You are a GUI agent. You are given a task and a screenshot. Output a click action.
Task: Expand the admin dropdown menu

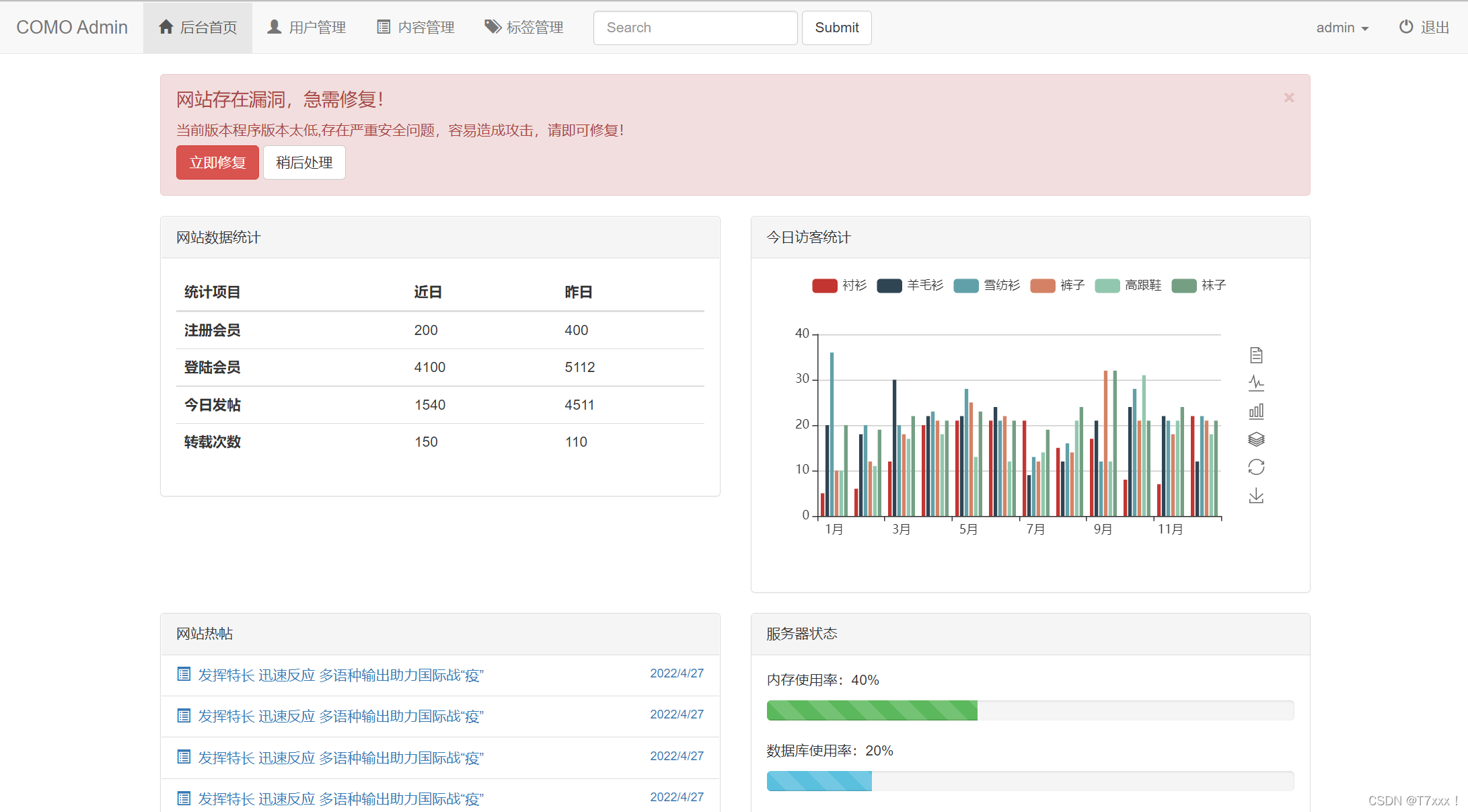click(1342, 28)
